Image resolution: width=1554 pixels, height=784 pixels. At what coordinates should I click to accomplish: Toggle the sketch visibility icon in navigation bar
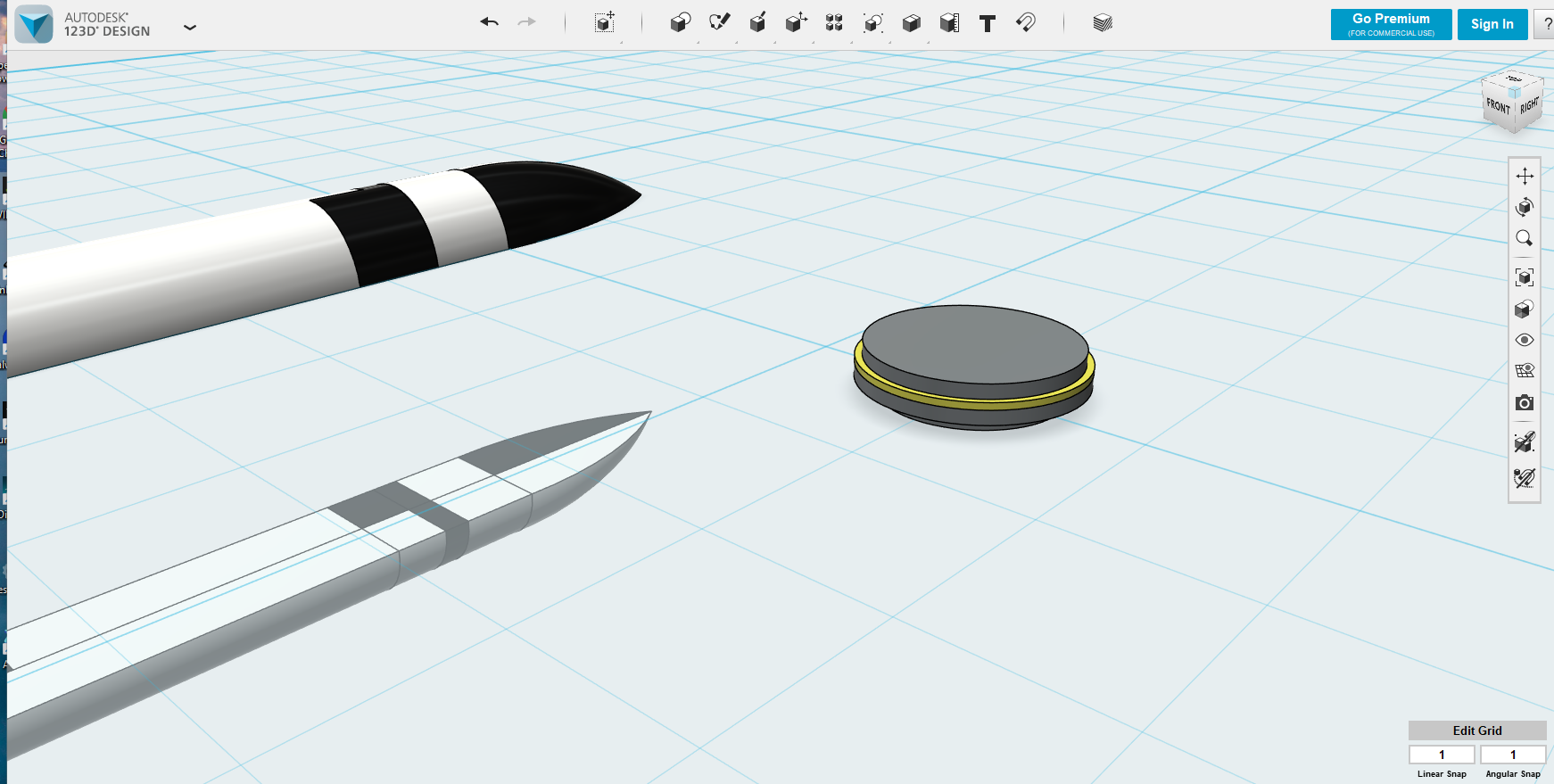pos(1525,478)
